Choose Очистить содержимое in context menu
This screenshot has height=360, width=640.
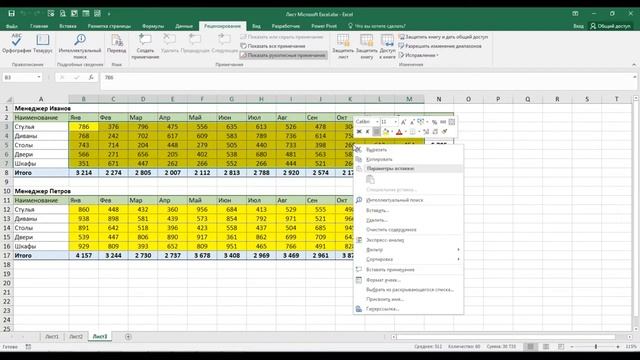[x=408, y=229]
